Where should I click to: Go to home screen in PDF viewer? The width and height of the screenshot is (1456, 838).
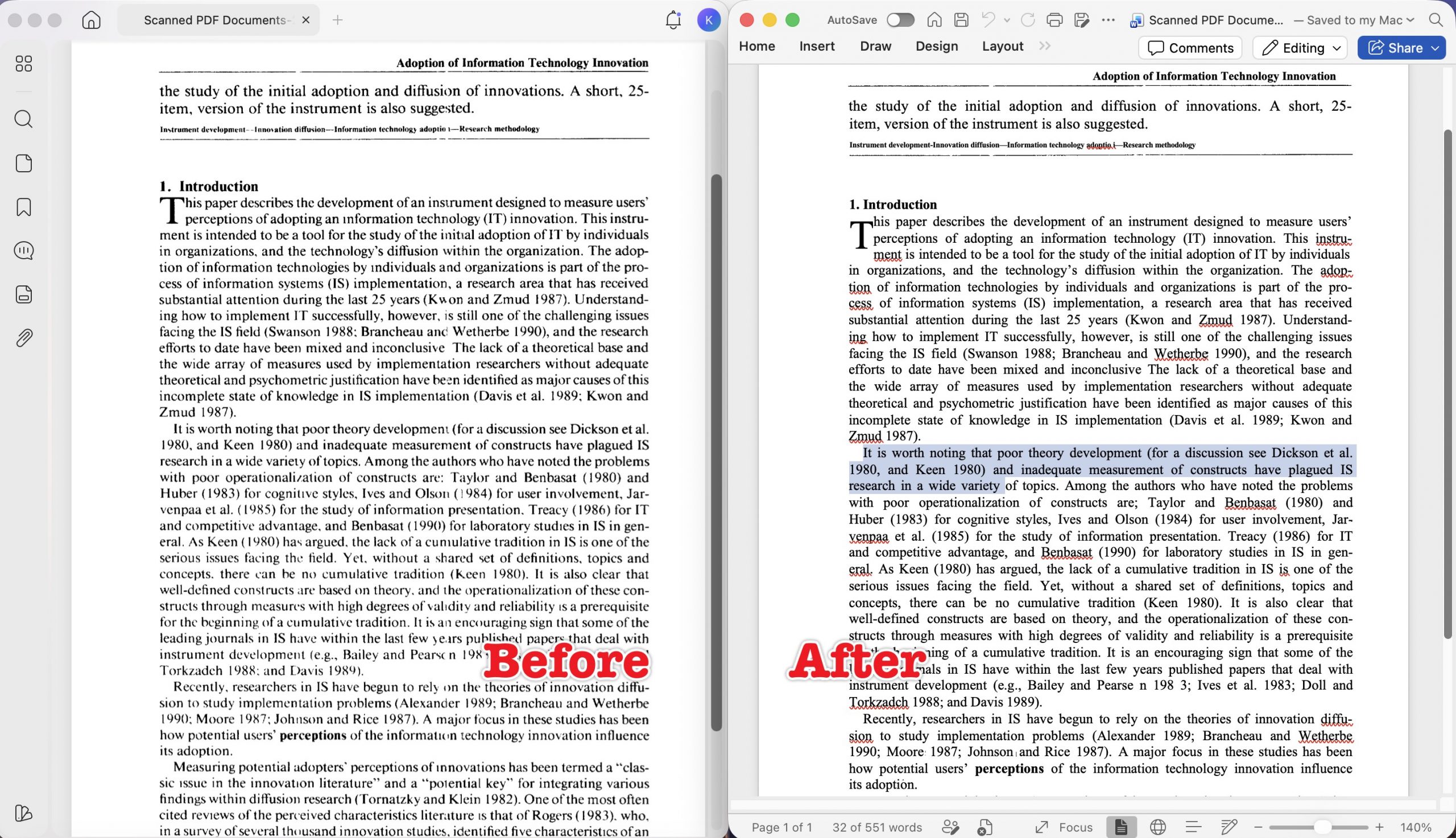[x=91, y=20]
